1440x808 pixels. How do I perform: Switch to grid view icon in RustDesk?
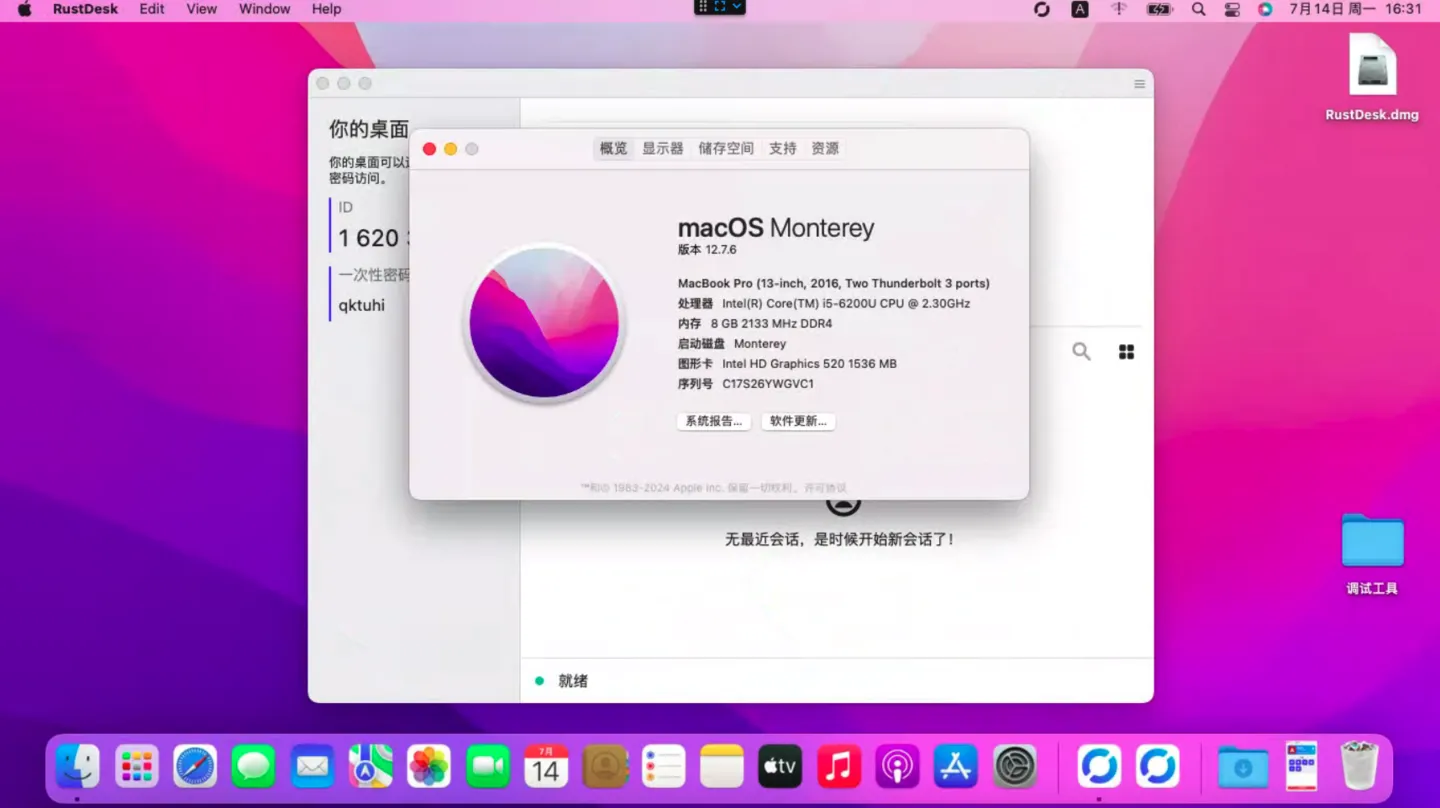click(1126, 352)
